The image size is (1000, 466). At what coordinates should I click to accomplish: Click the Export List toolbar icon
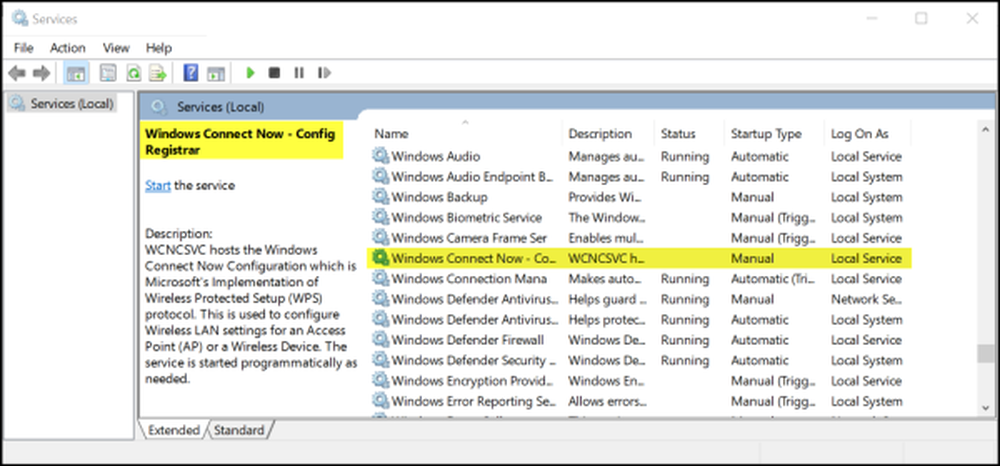coord(158,73)
